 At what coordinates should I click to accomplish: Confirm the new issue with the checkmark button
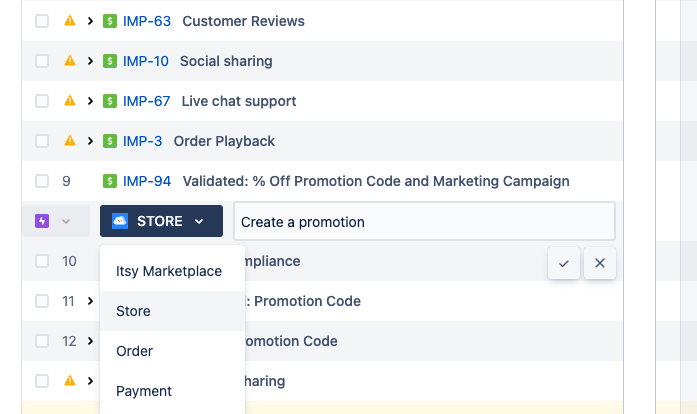(x=564, y=263)
